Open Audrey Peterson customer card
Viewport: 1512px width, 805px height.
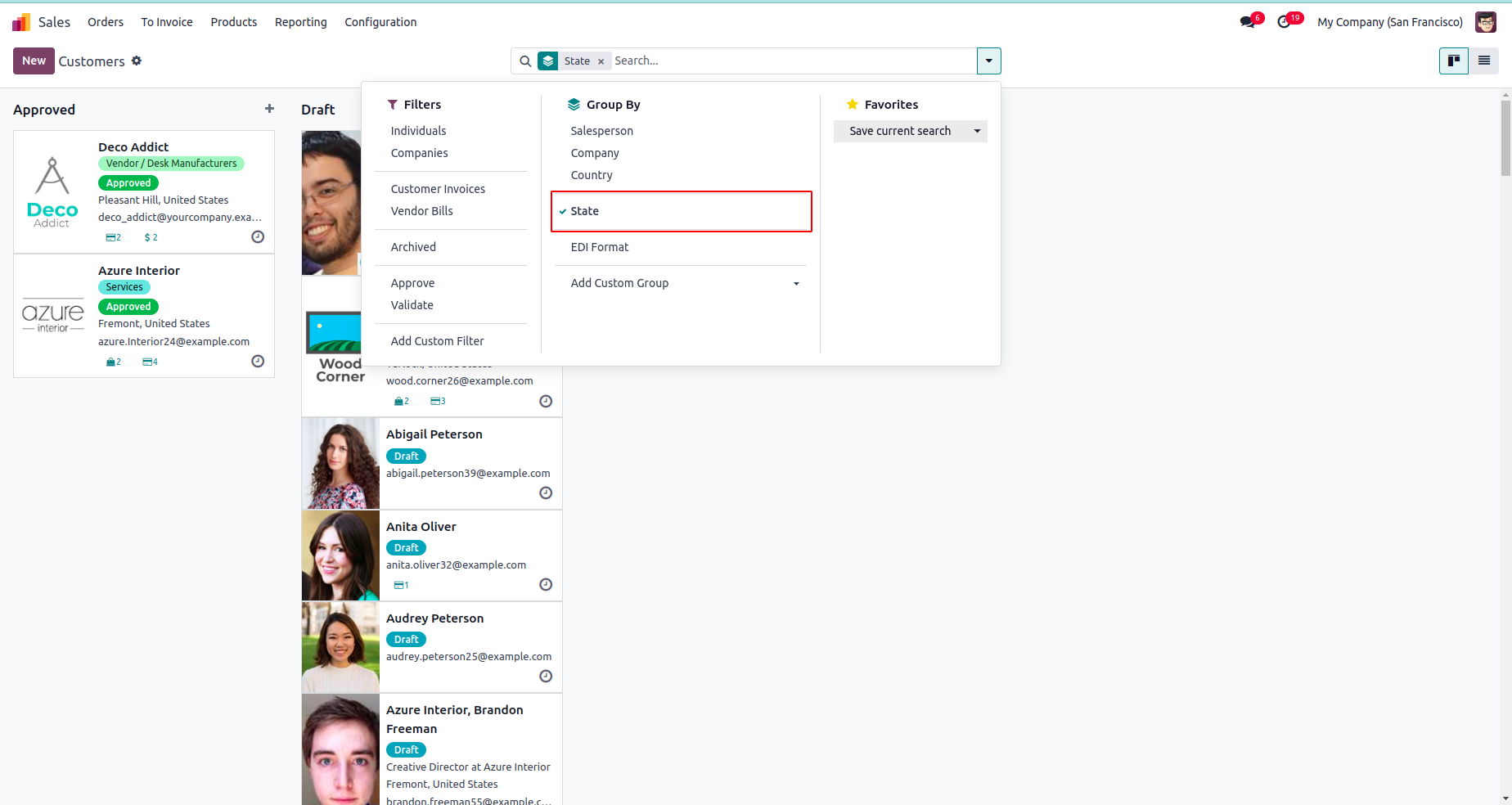coord(432,647)
